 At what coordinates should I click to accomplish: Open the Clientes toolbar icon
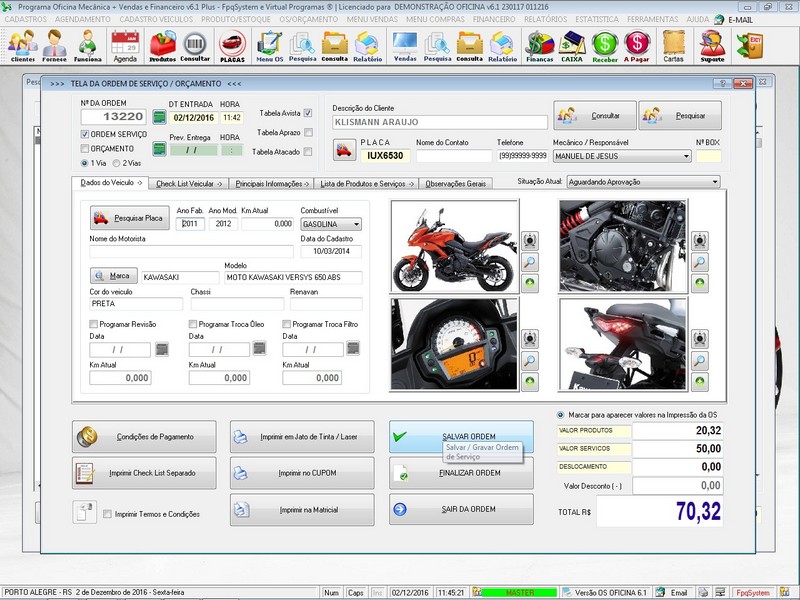pos(22,45)
